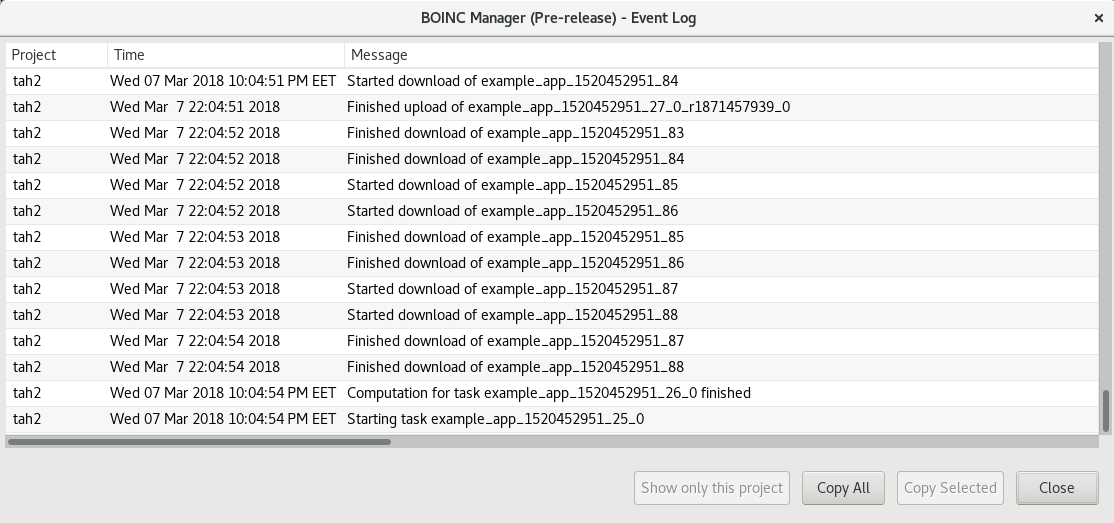1114x523 pixels.
Task: Close the Event Log window with X
Action: pyautogui.click(x=1098, y=18)
